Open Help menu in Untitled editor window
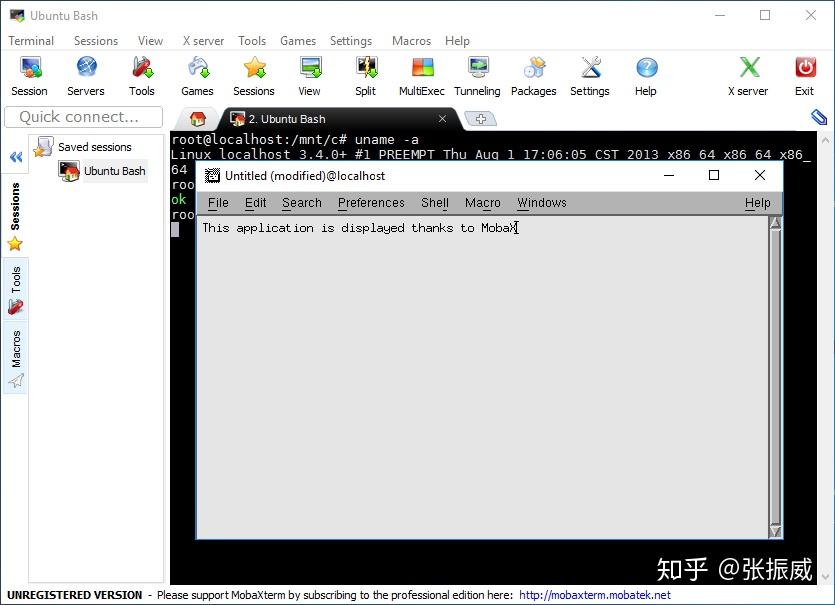 click(758, 203)
